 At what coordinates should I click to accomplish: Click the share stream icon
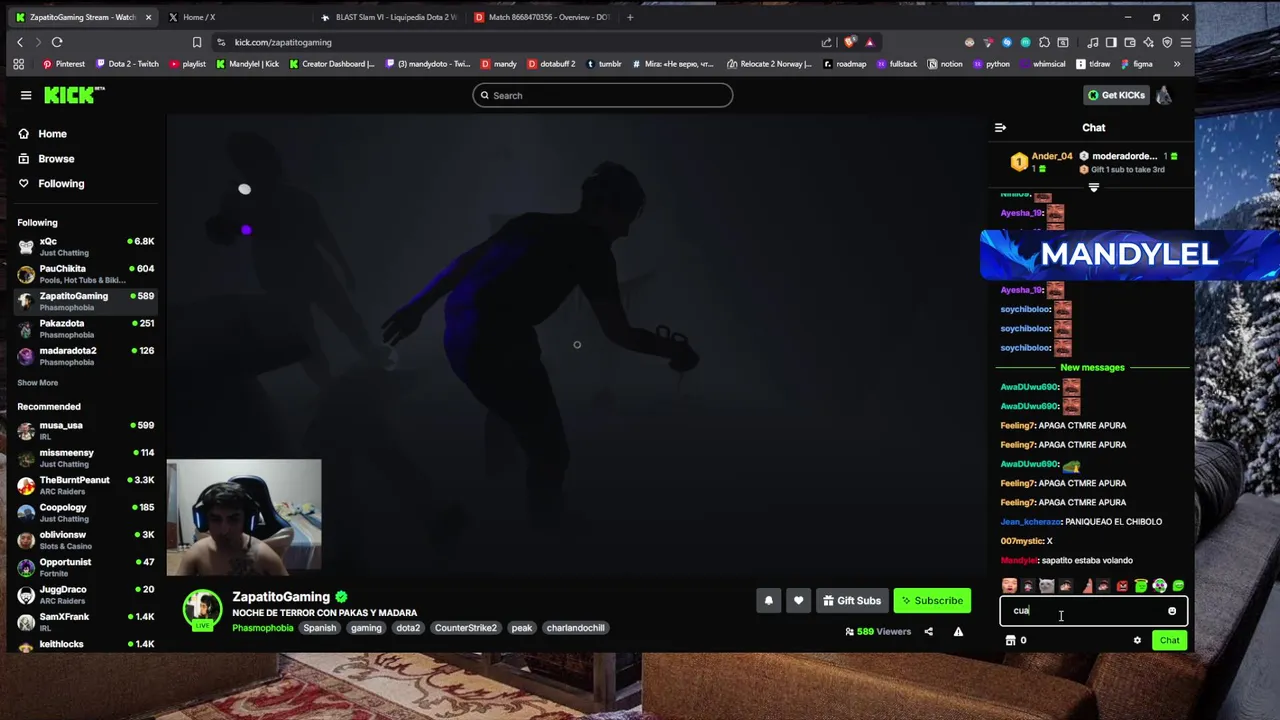(928, 632)
